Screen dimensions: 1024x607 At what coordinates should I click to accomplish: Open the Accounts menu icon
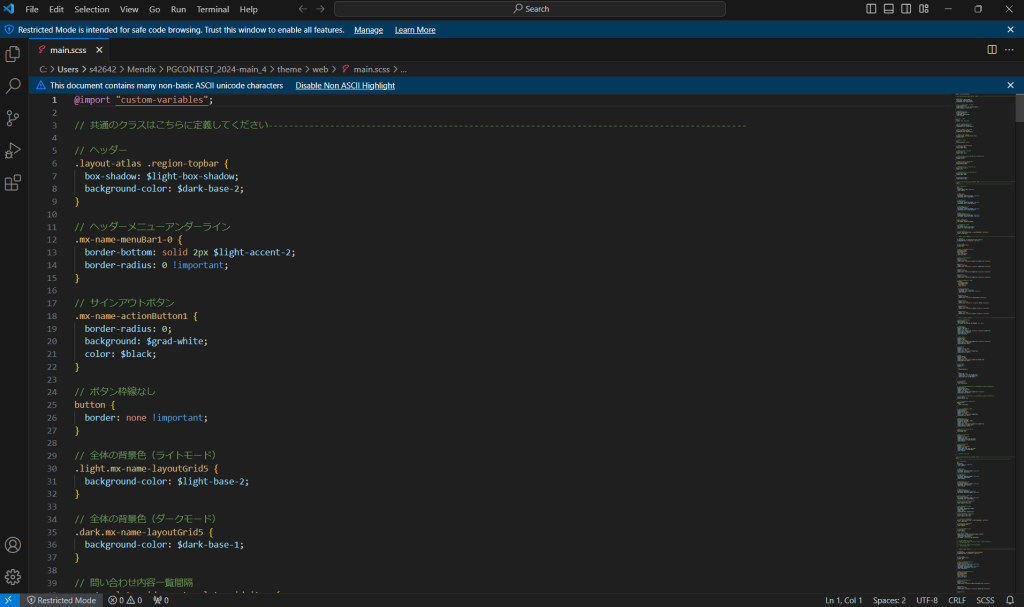(x=13, y=545)
